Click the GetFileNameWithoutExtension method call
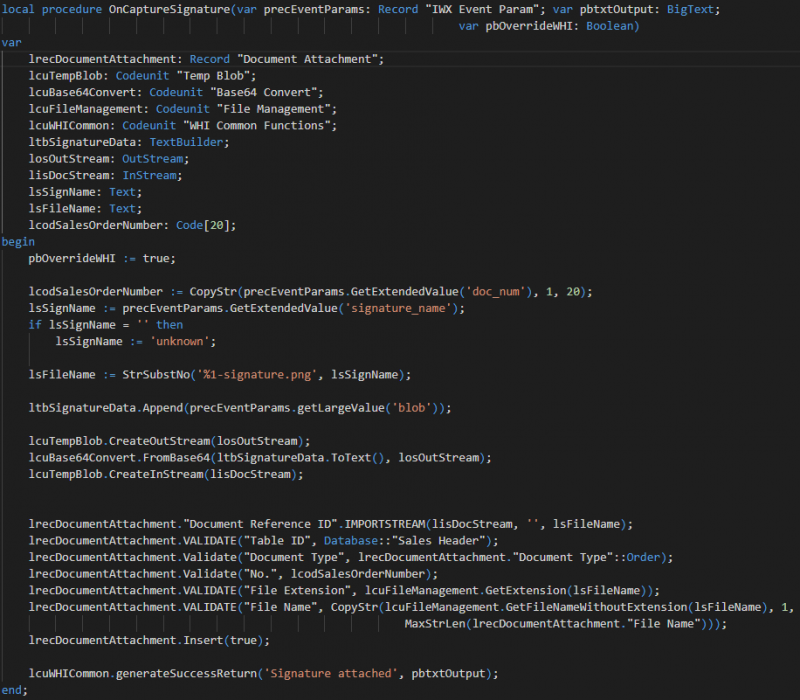Image resolution: width=800 pixels, height=700 pixels. click(x=596, y=608)
